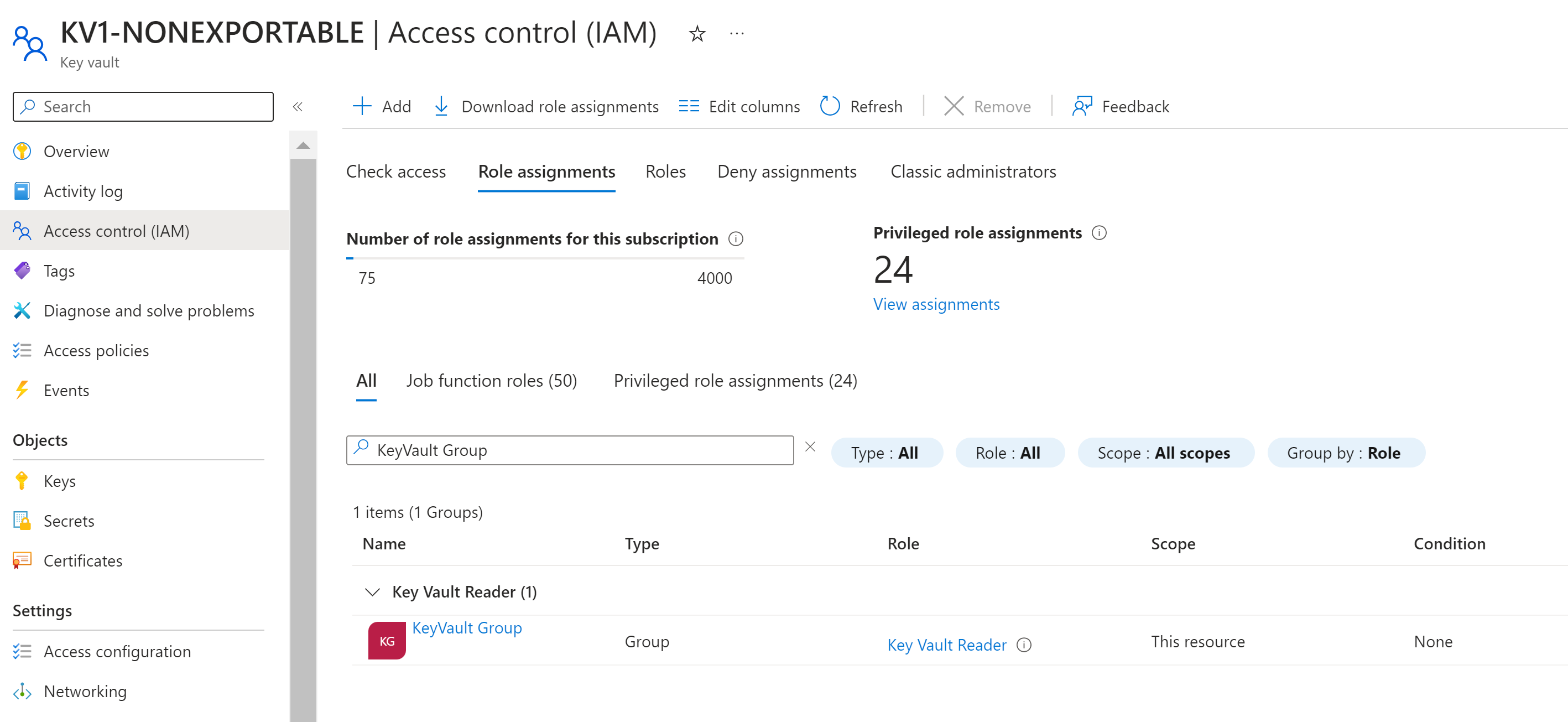Change the Group by: Role setting
Image resolution: width=1568 pixels, height=722 pixels.
[x=1346, y=453]
